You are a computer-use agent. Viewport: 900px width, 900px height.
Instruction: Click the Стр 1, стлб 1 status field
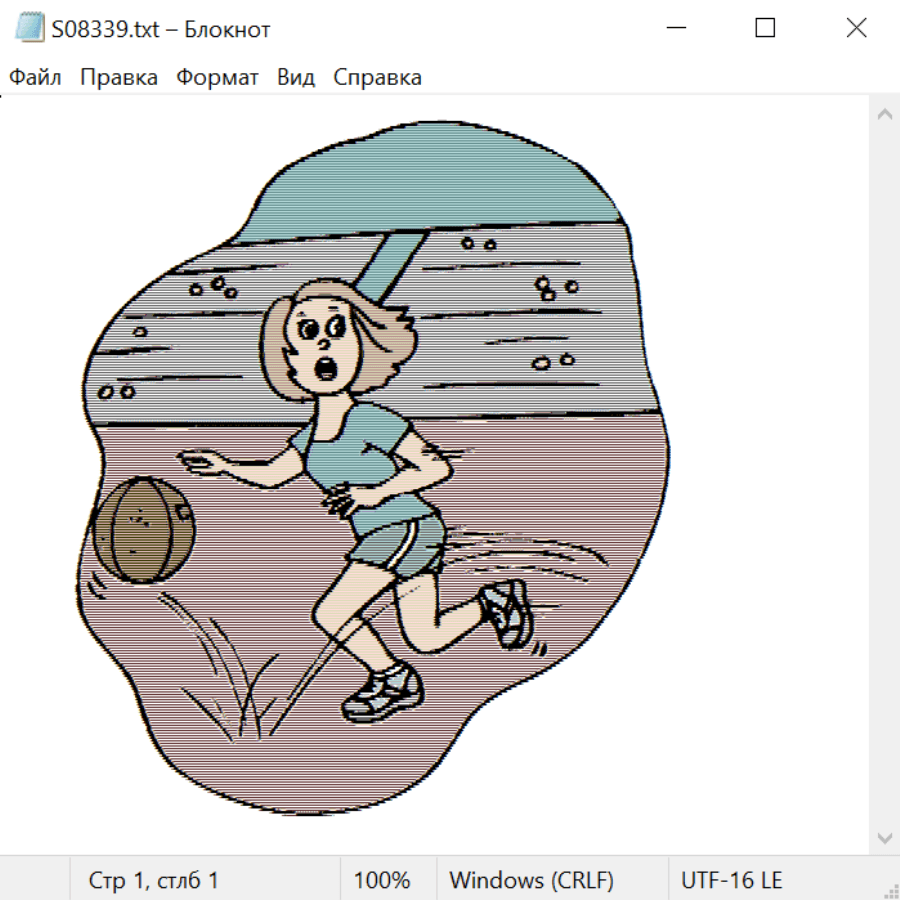[153, 881]
